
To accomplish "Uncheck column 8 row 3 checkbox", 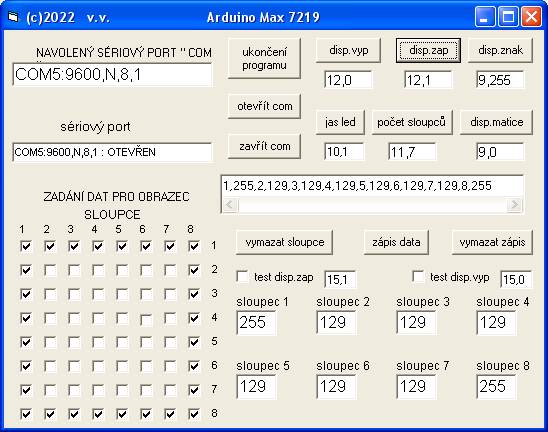I will pos(194,294).
